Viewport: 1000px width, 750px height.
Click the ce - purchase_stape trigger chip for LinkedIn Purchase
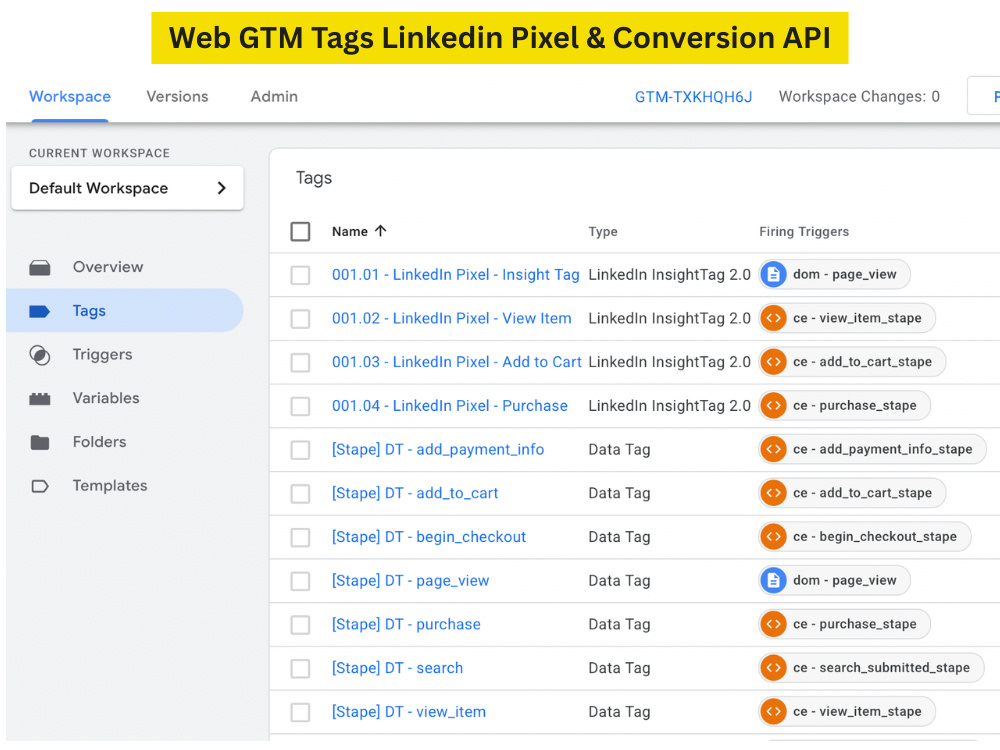[x=844, y=406]
